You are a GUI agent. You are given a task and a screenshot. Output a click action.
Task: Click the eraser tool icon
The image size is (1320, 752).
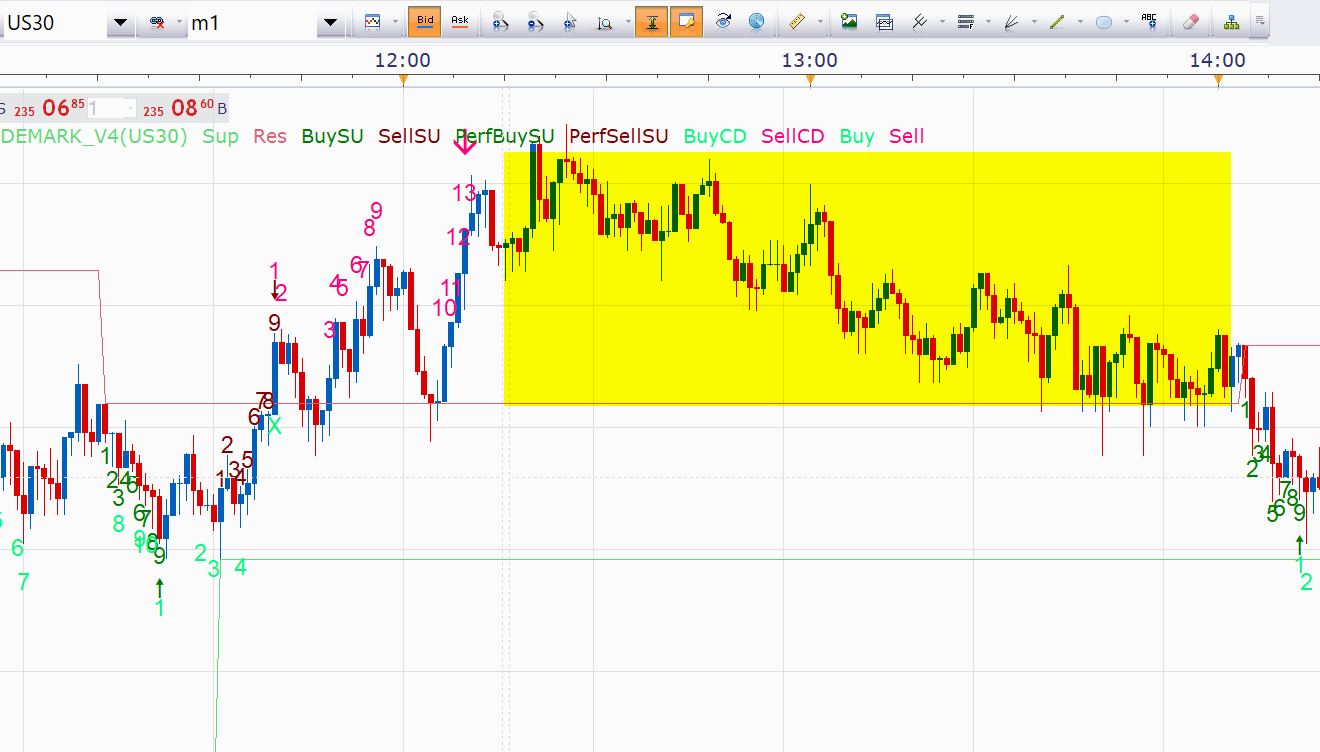point(1190,21)
